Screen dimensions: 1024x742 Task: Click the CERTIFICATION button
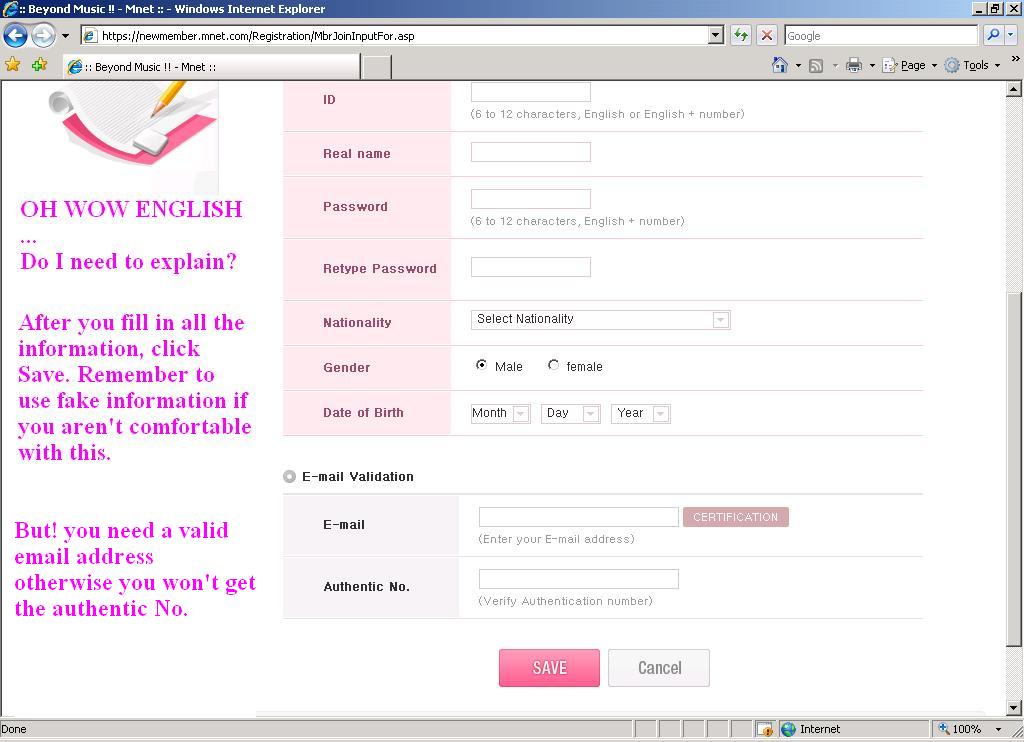click(735, 517)
